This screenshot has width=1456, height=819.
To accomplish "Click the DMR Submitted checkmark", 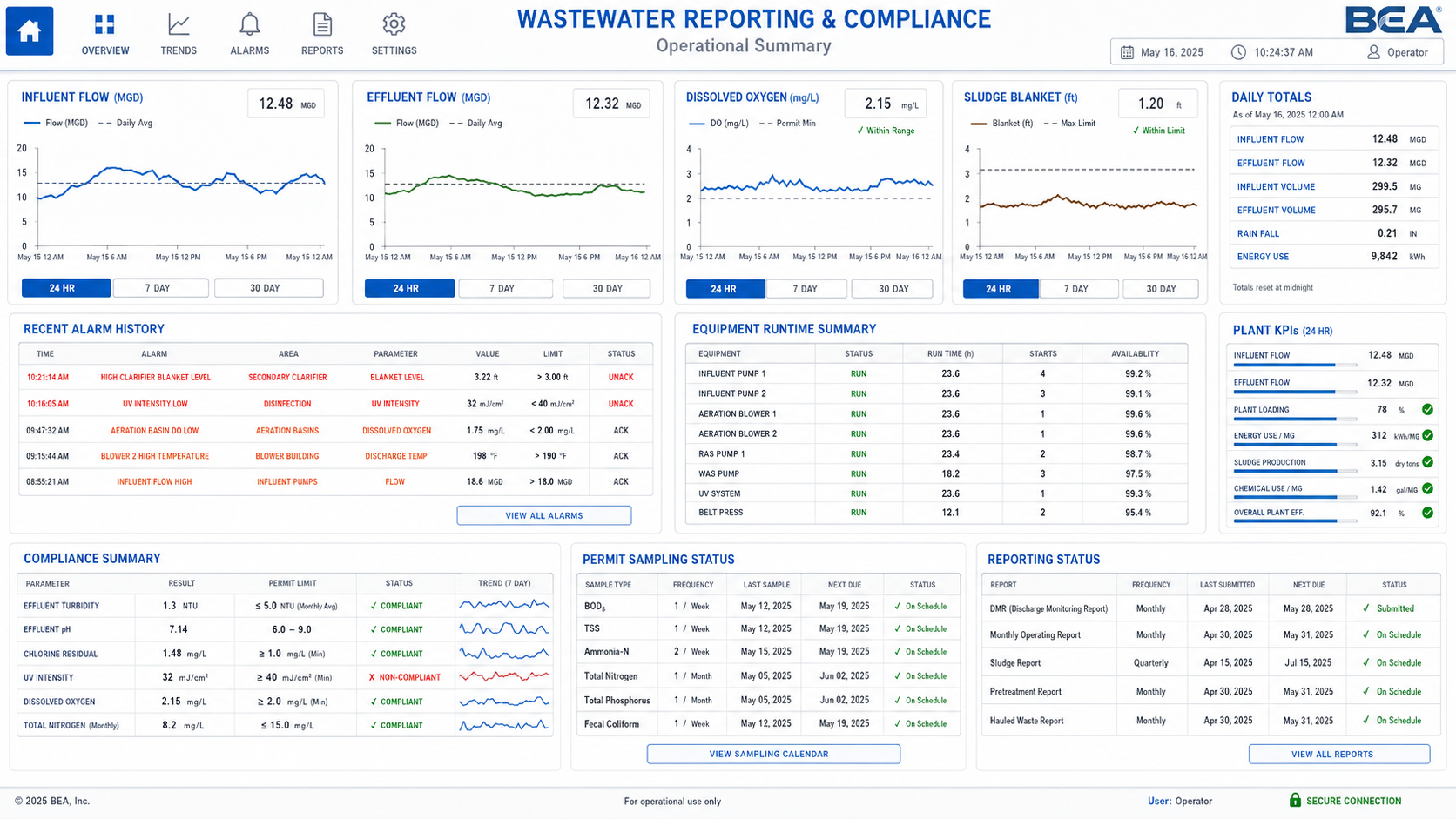I will click(x=1366, y=608).
